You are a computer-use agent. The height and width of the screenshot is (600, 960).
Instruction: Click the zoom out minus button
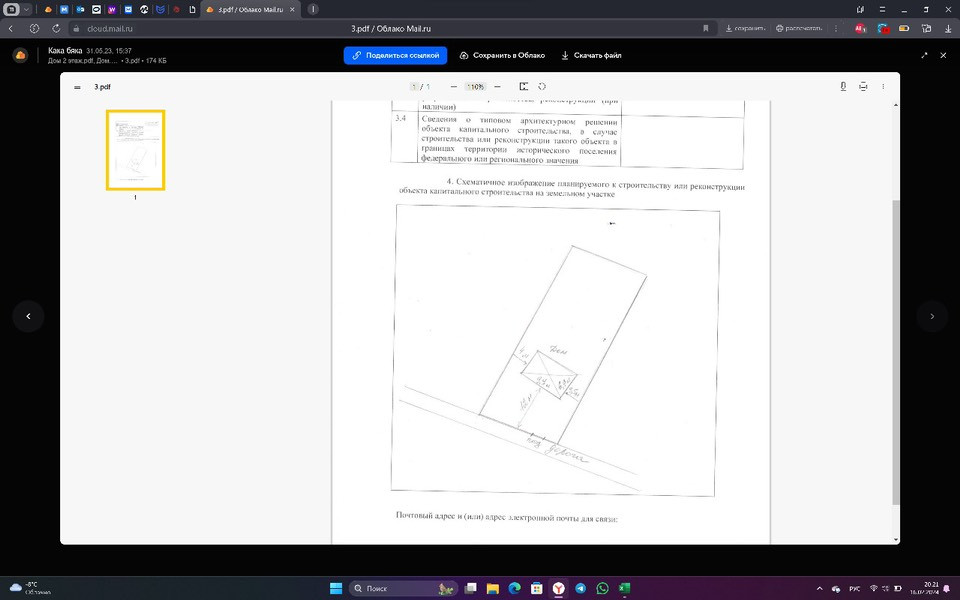pyautogui.click(x=453, y=87)
